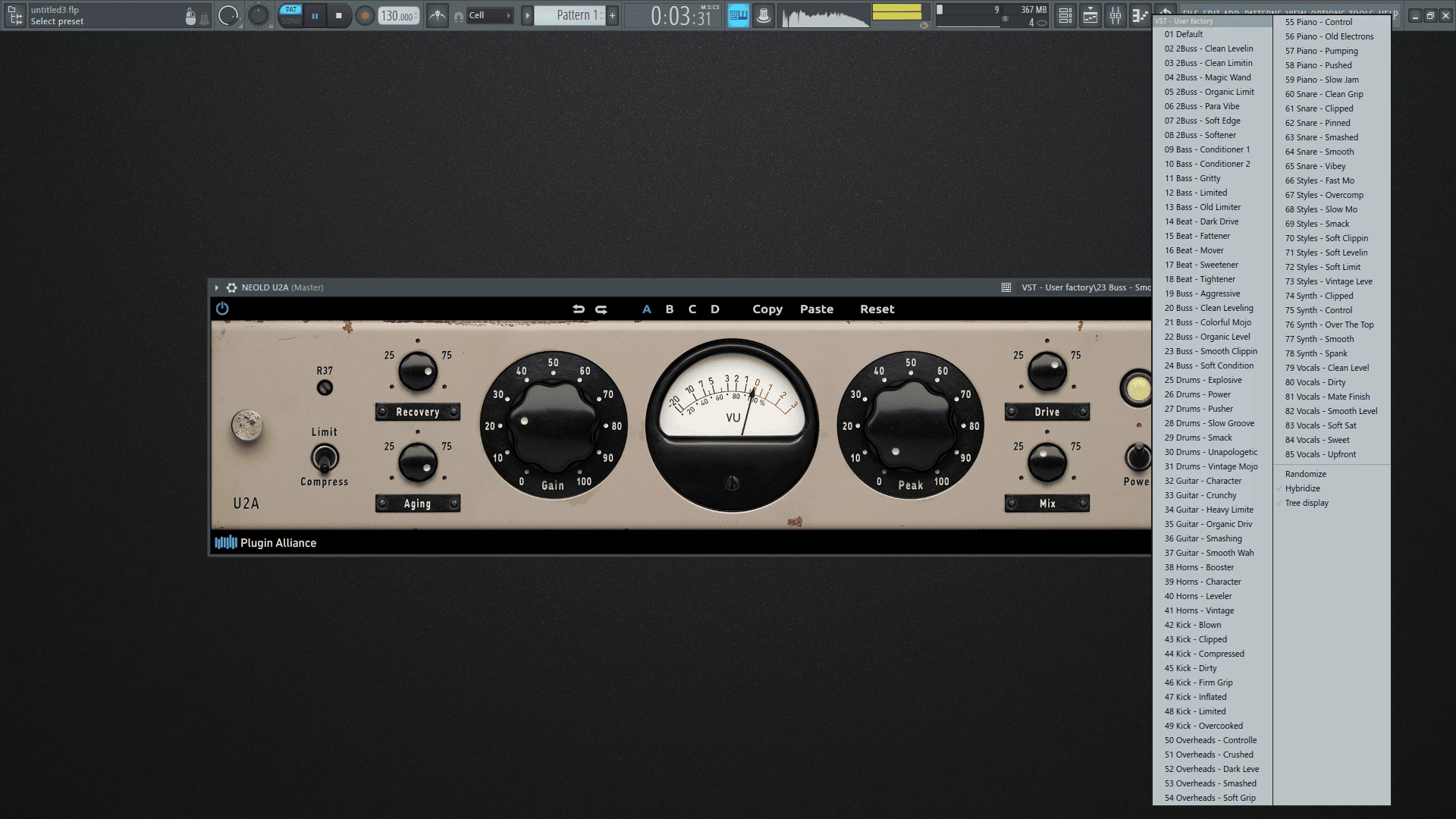Choose Randomize in preset menu

coord(1332,474)
